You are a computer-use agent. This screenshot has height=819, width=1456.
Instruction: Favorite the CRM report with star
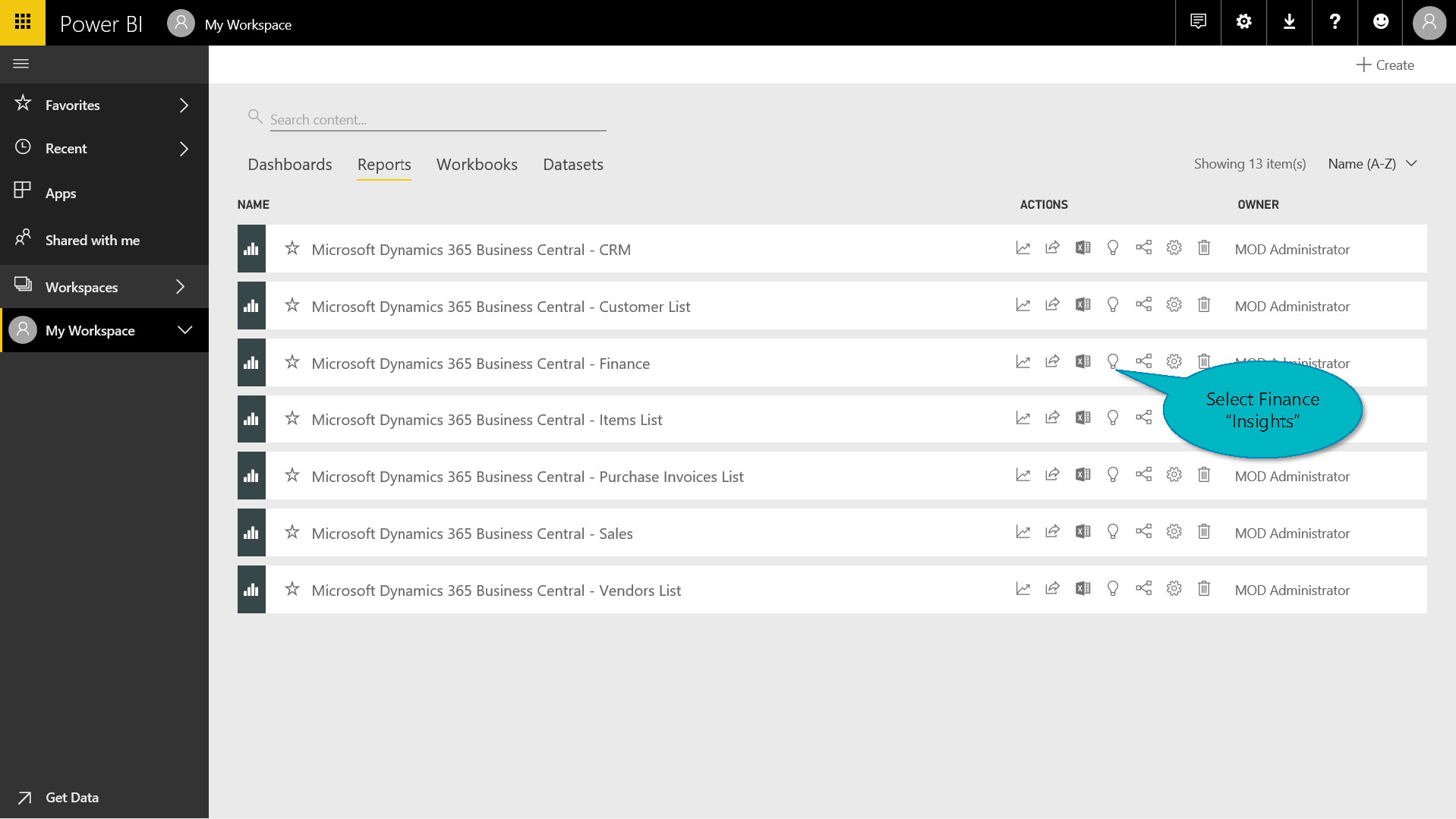(292, 249)
